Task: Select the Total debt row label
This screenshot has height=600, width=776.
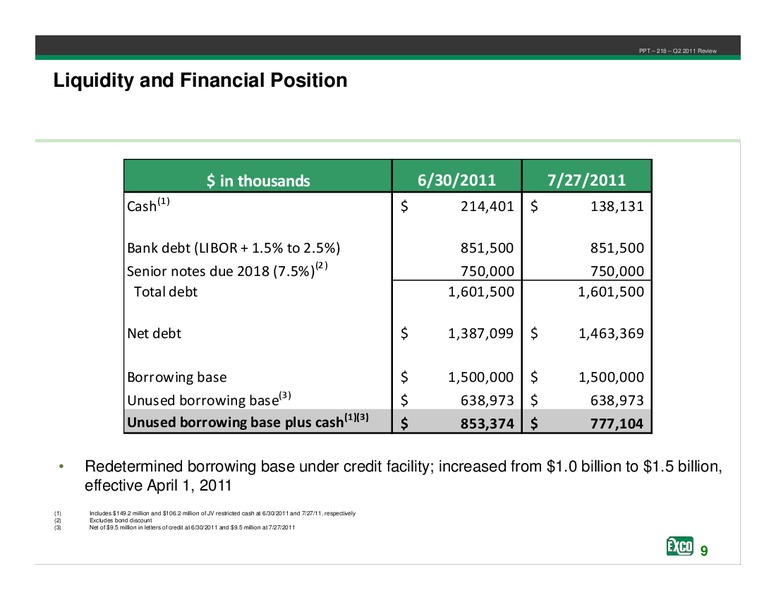Action: pos(165,292)
